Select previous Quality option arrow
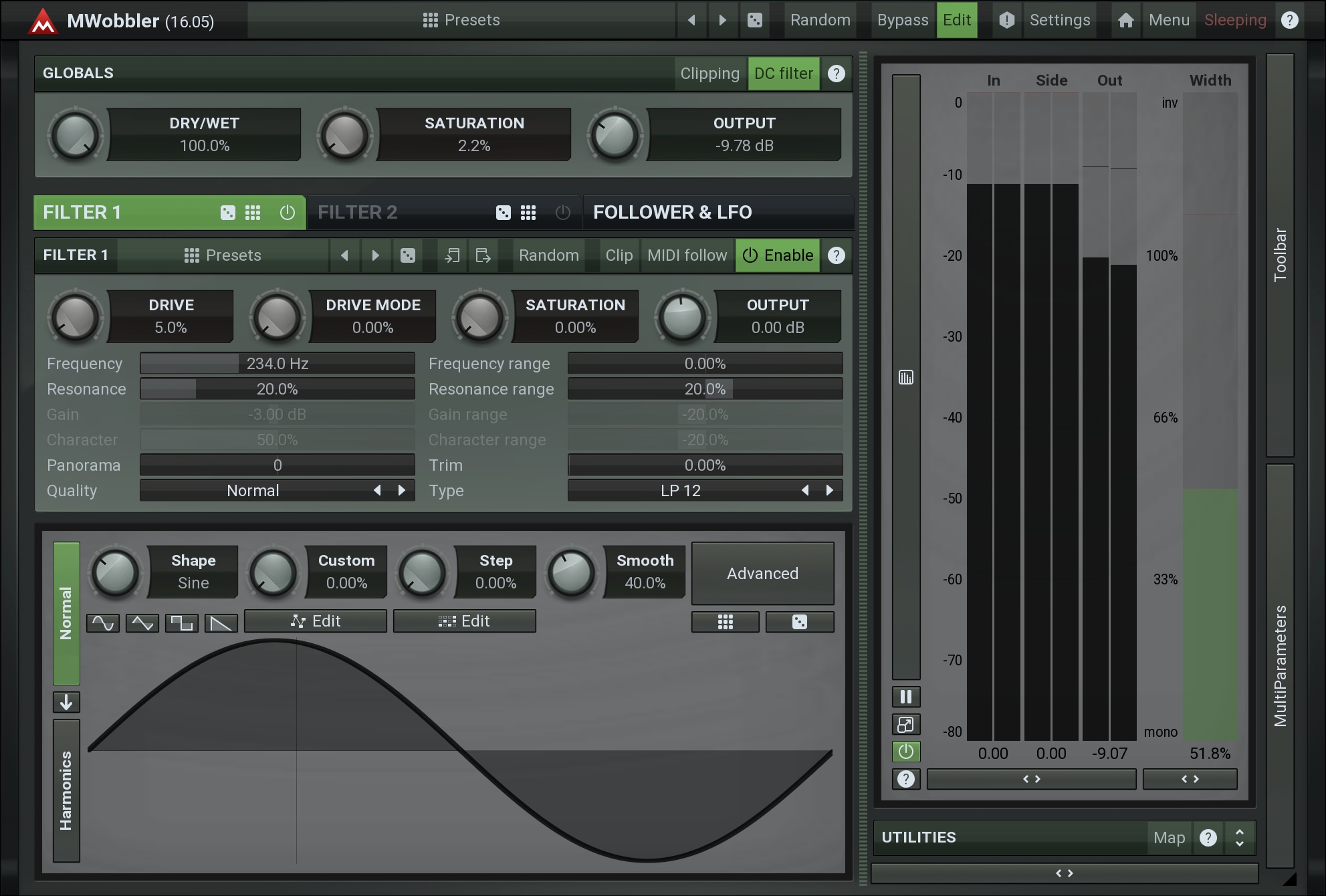1326x896 pixels. 377,490
